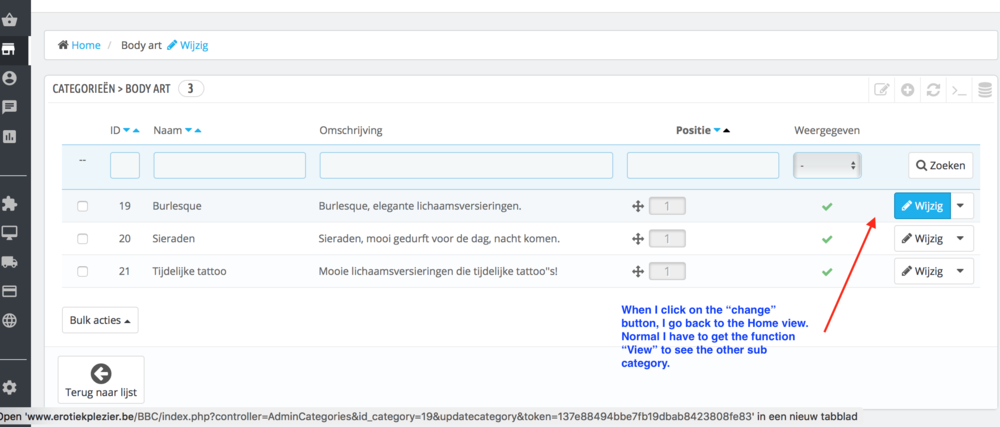Click the refresh list icon
Viewport: 1000px width, 427px height.
[933, 90]
